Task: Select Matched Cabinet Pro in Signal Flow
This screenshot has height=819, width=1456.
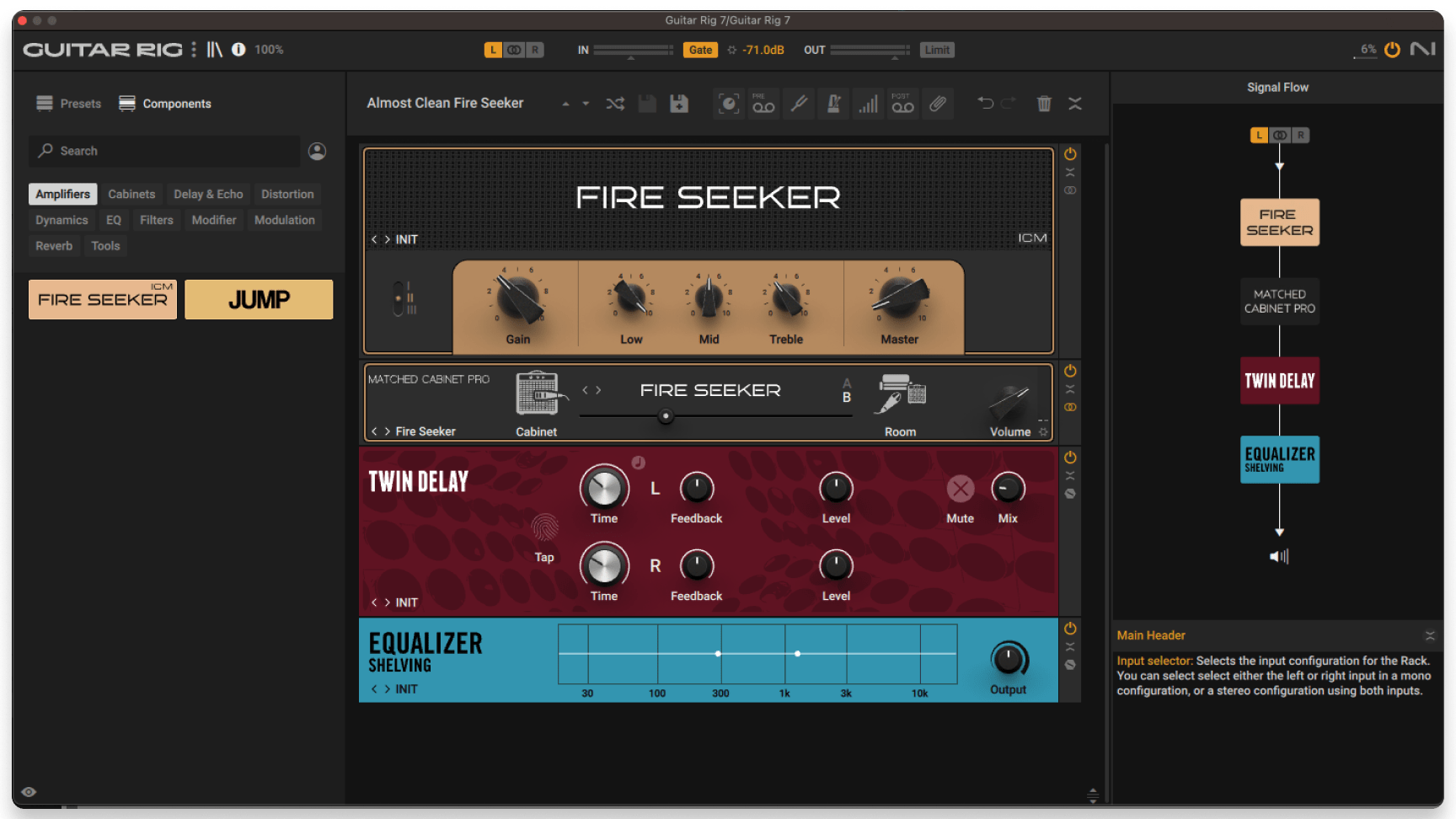Action: pyautogui.click(x=1280, y=302)
